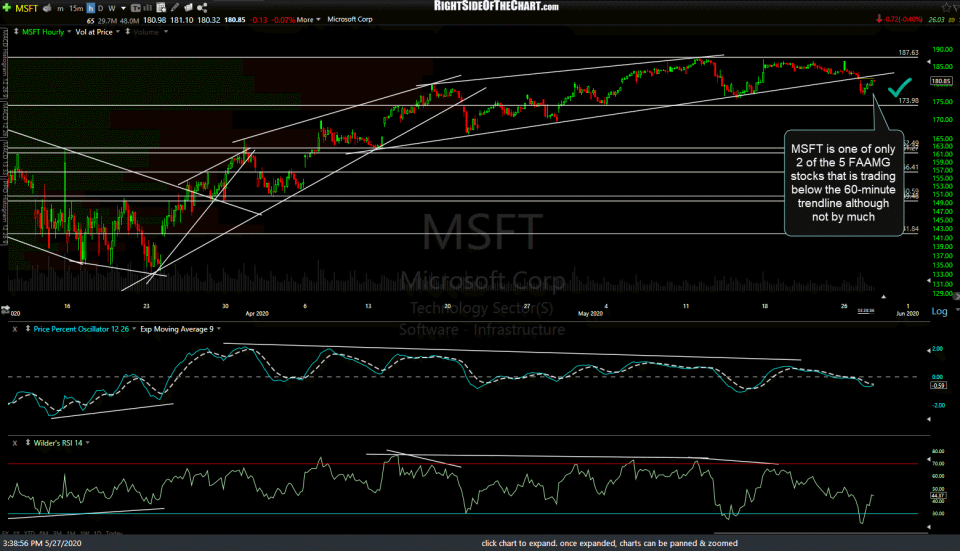The height and width of the screenshot is (551, 960).
Task: Click the triangle below oscillator -2.00 scale
Action: (x=929, y=419)
